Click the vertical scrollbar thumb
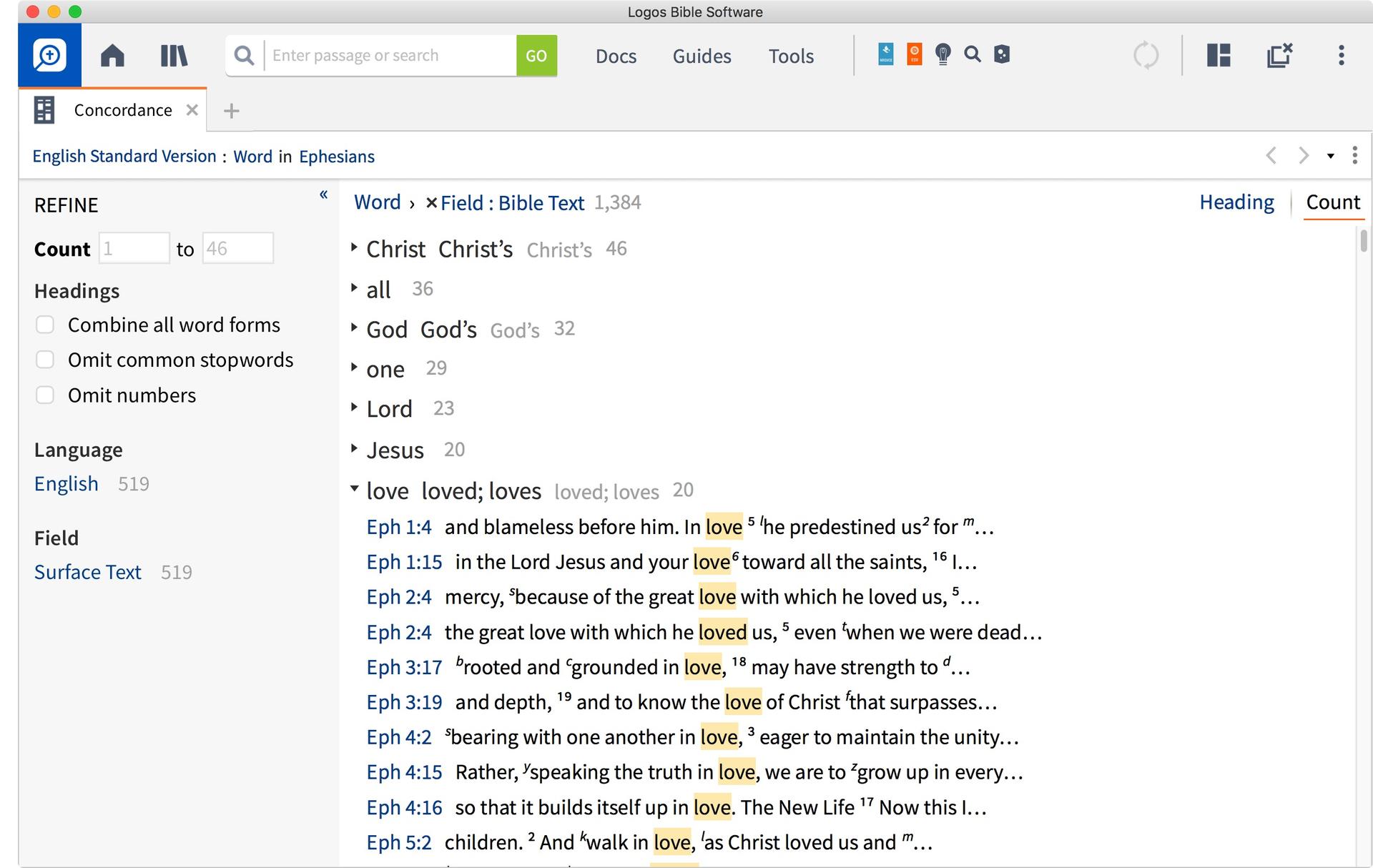 click(x=1364, y=240)
